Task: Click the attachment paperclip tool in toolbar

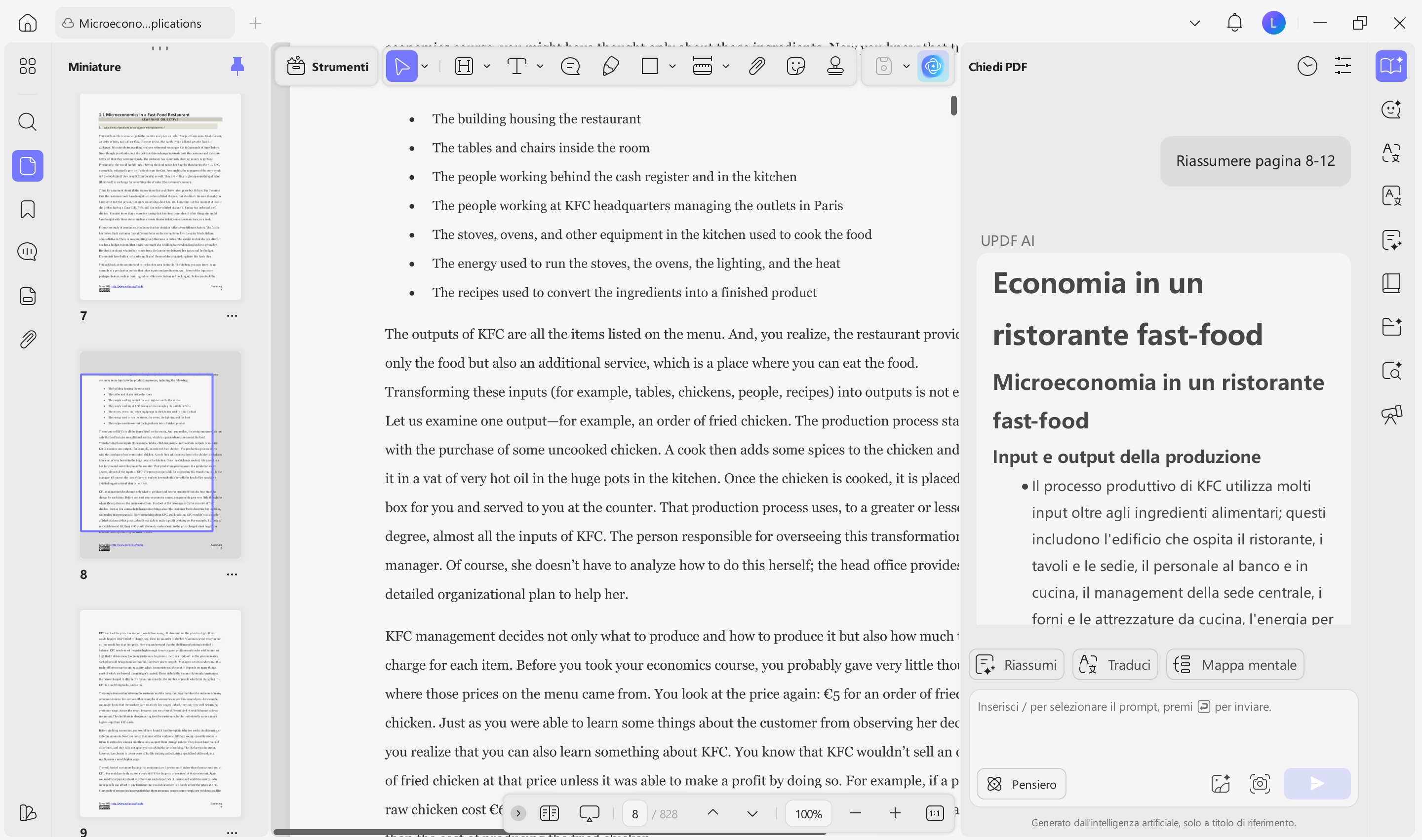Action: pos(756,66)
